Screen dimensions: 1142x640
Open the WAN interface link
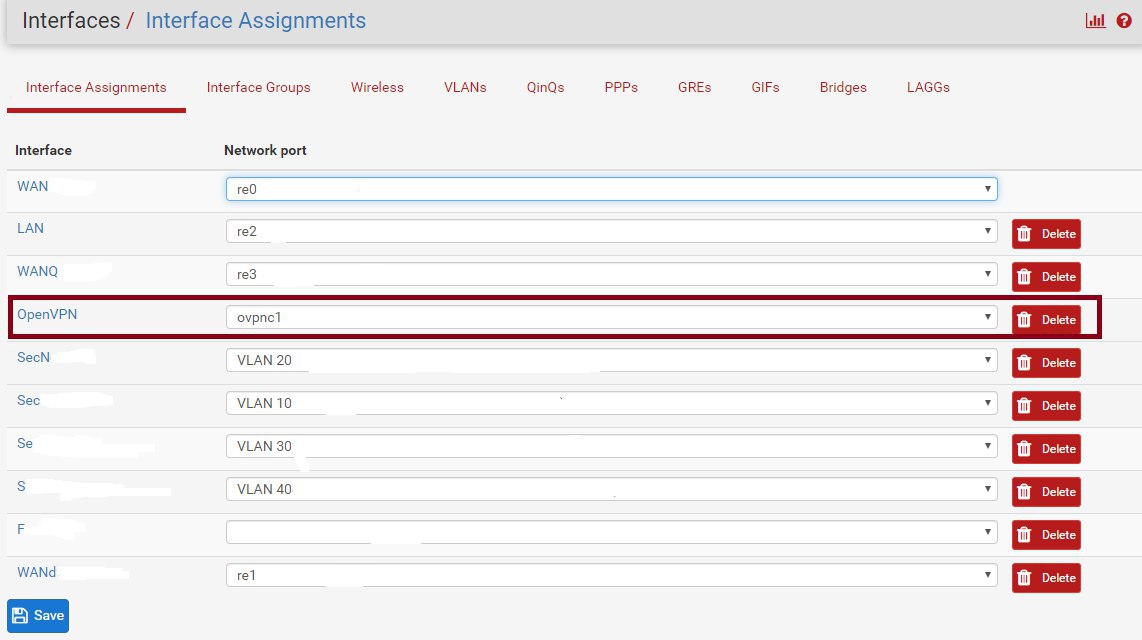[x=33, y=186]
